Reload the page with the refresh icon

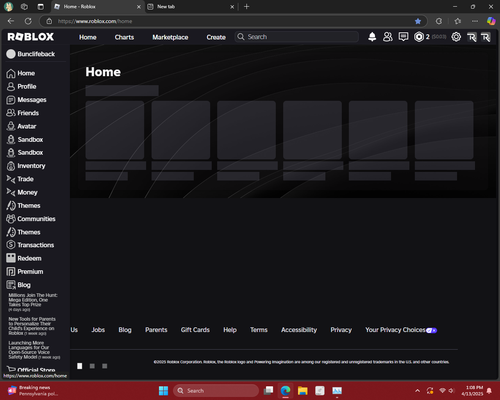[28, 21]
